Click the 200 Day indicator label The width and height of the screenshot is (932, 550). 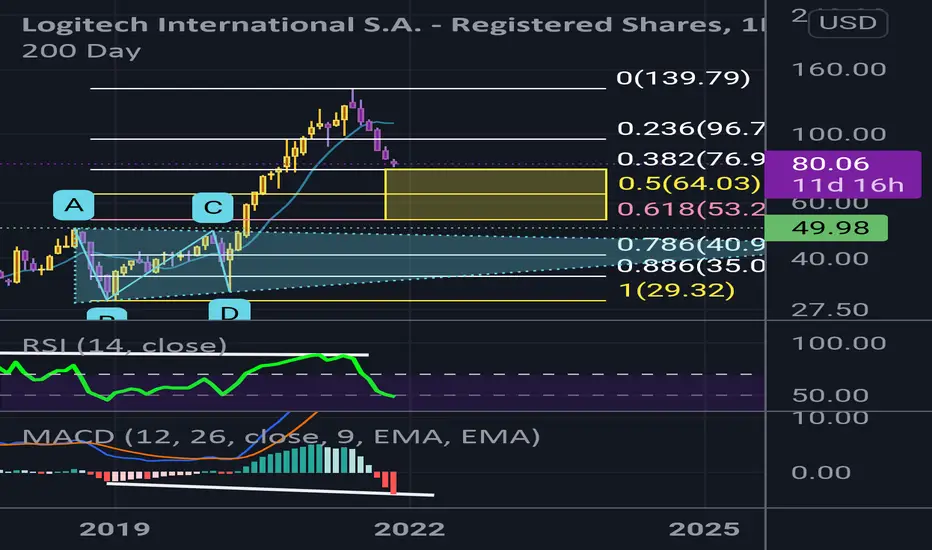[81, 51]
